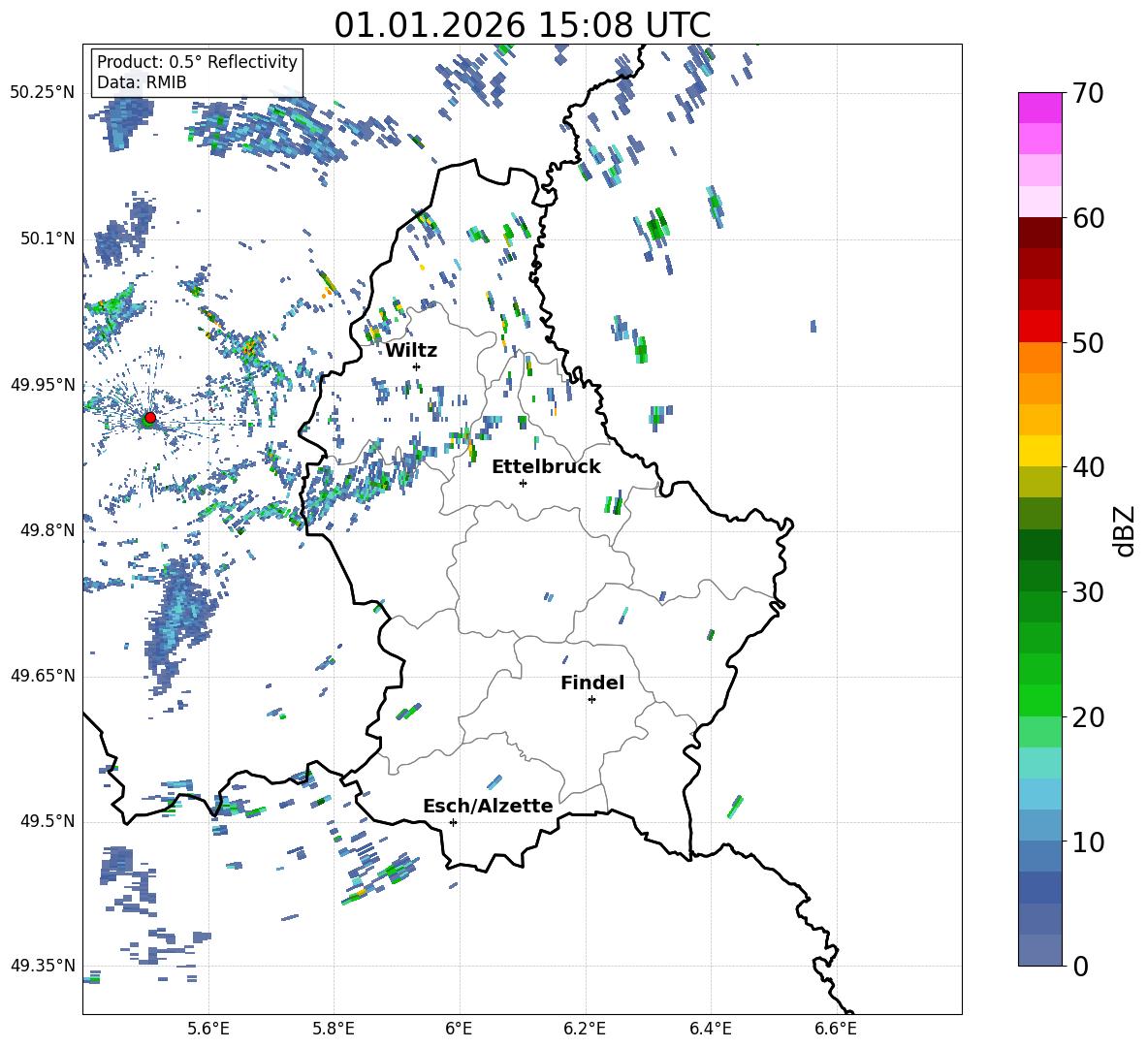Click the 0 colorbar tick label

click(x=1081, y=966)
